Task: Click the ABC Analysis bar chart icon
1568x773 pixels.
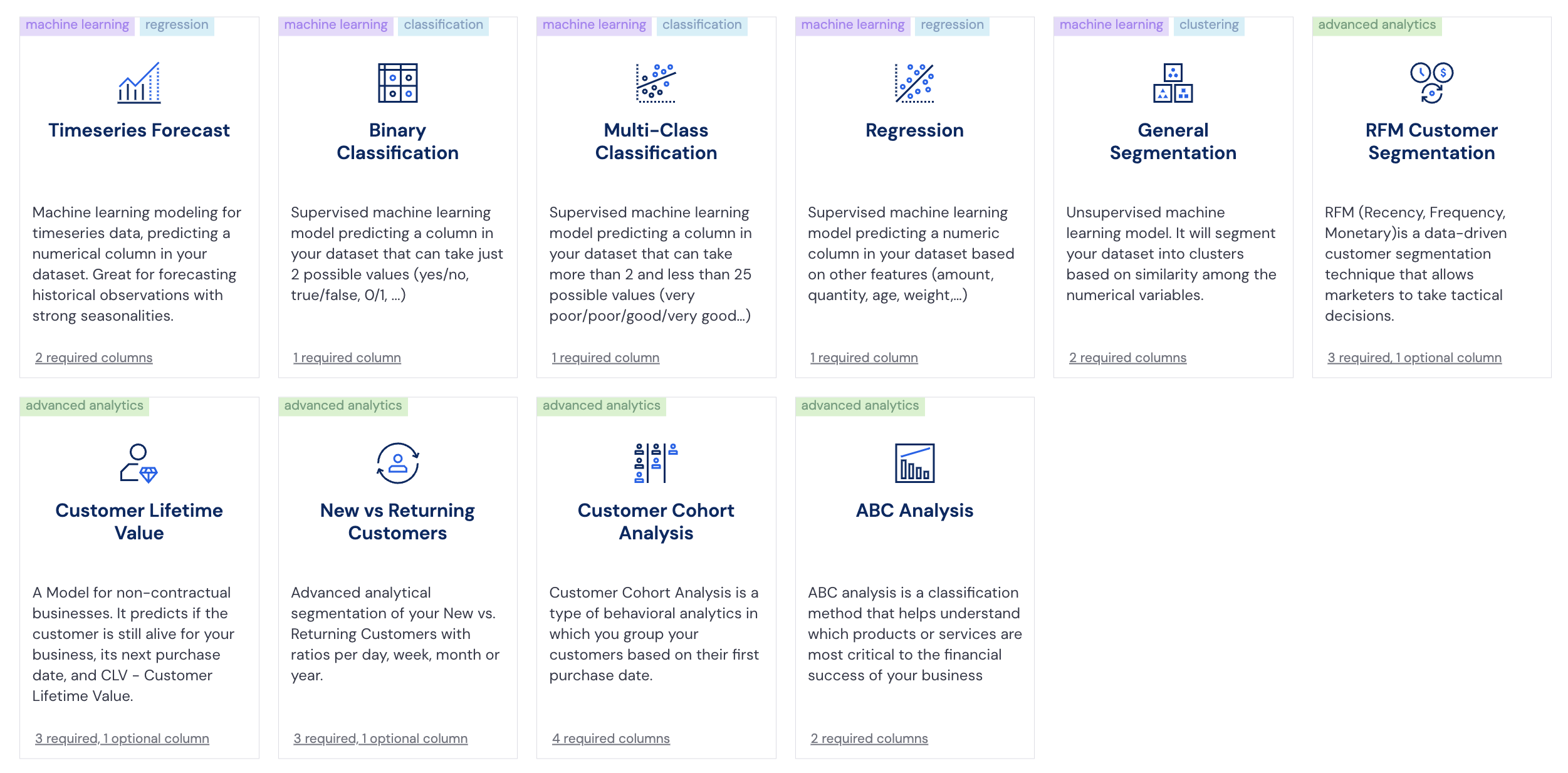Action: [x=914, y=464]
